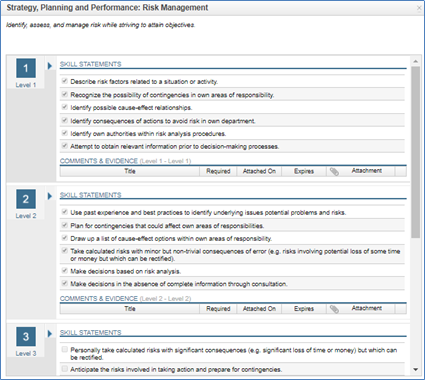Image resolution: width=425 pixels, height=380 pixels.
Task: Click Level 2 Attachment column header
Action: coord(366,309)
